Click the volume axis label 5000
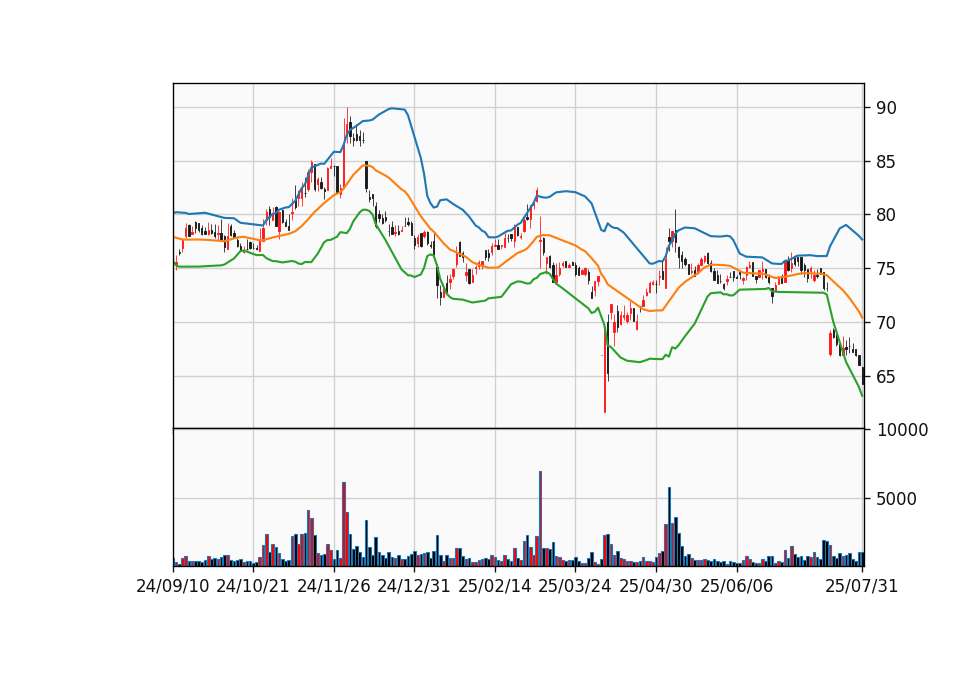 (897, 500)
